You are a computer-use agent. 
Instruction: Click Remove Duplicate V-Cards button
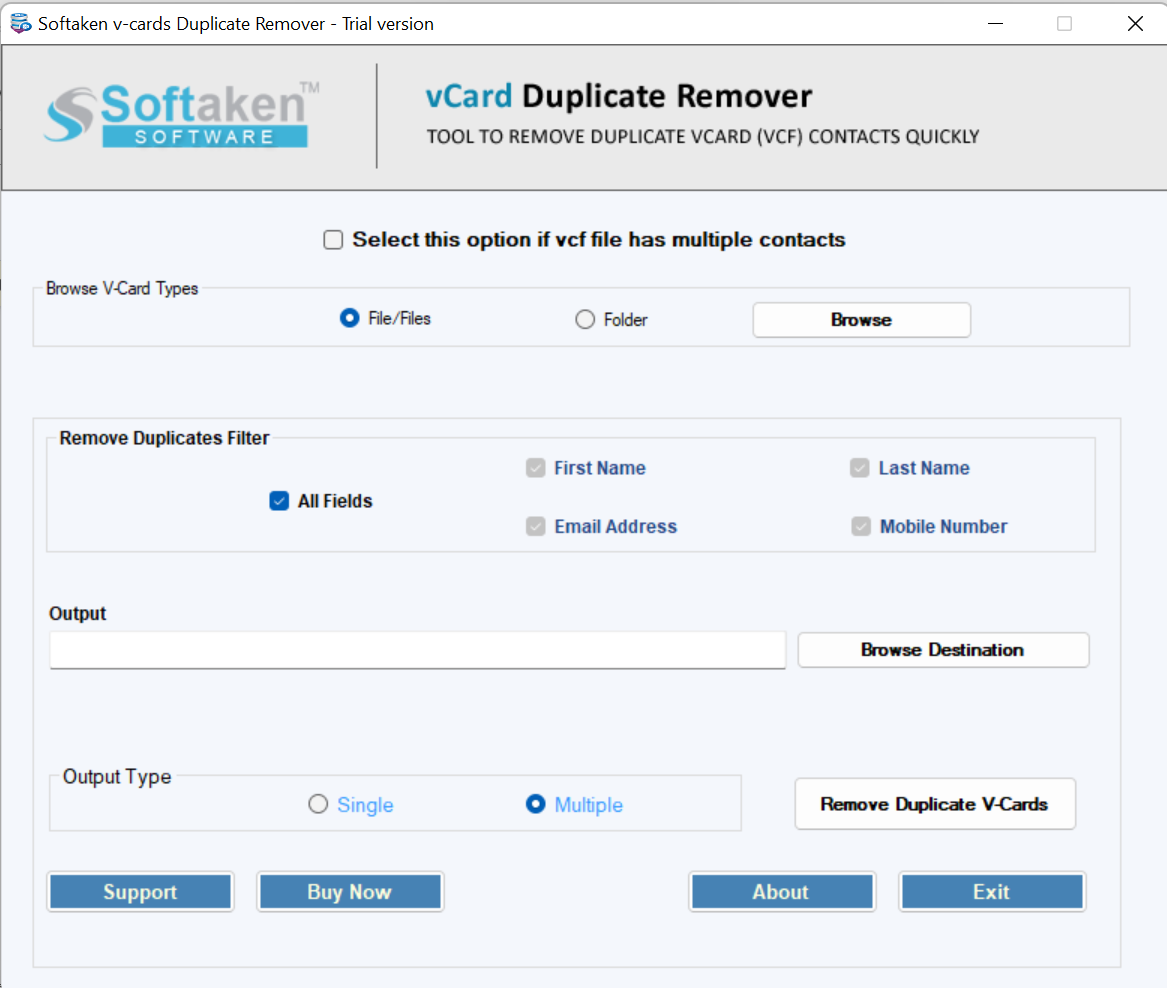click(935, 804)
